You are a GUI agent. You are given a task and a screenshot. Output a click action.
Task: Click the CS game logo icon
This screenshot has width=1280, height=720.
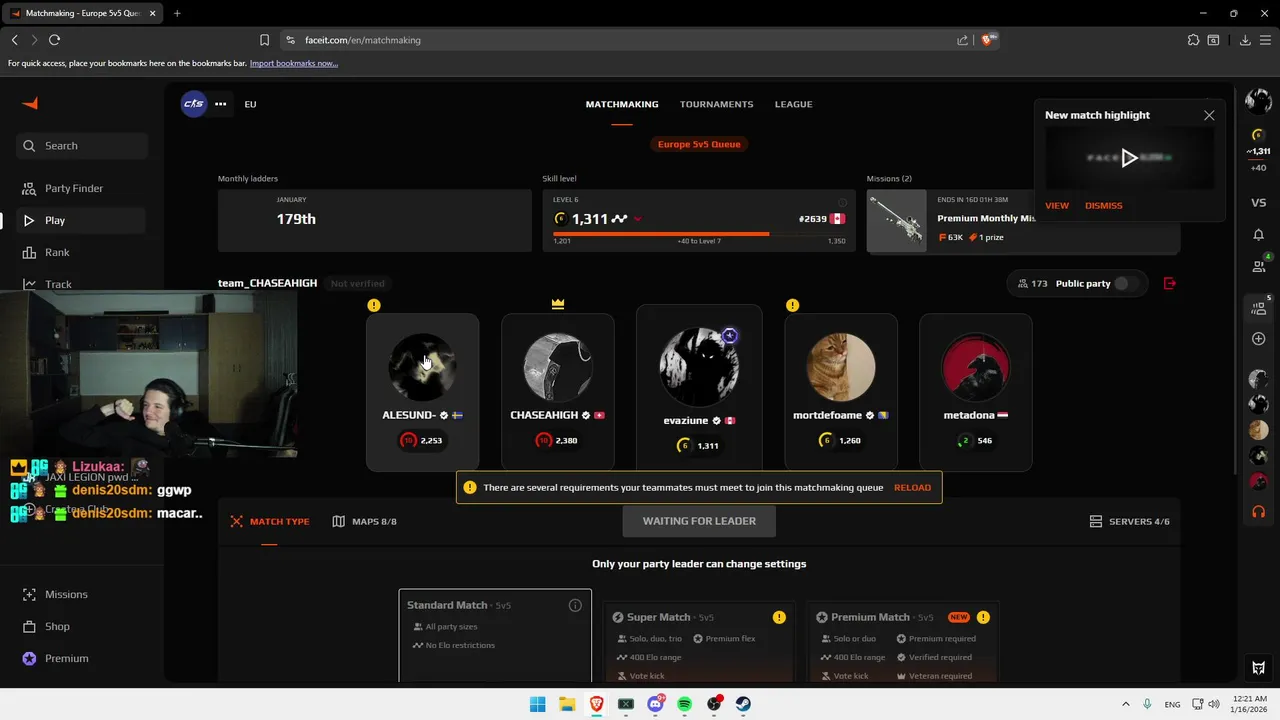click(193, 104)
